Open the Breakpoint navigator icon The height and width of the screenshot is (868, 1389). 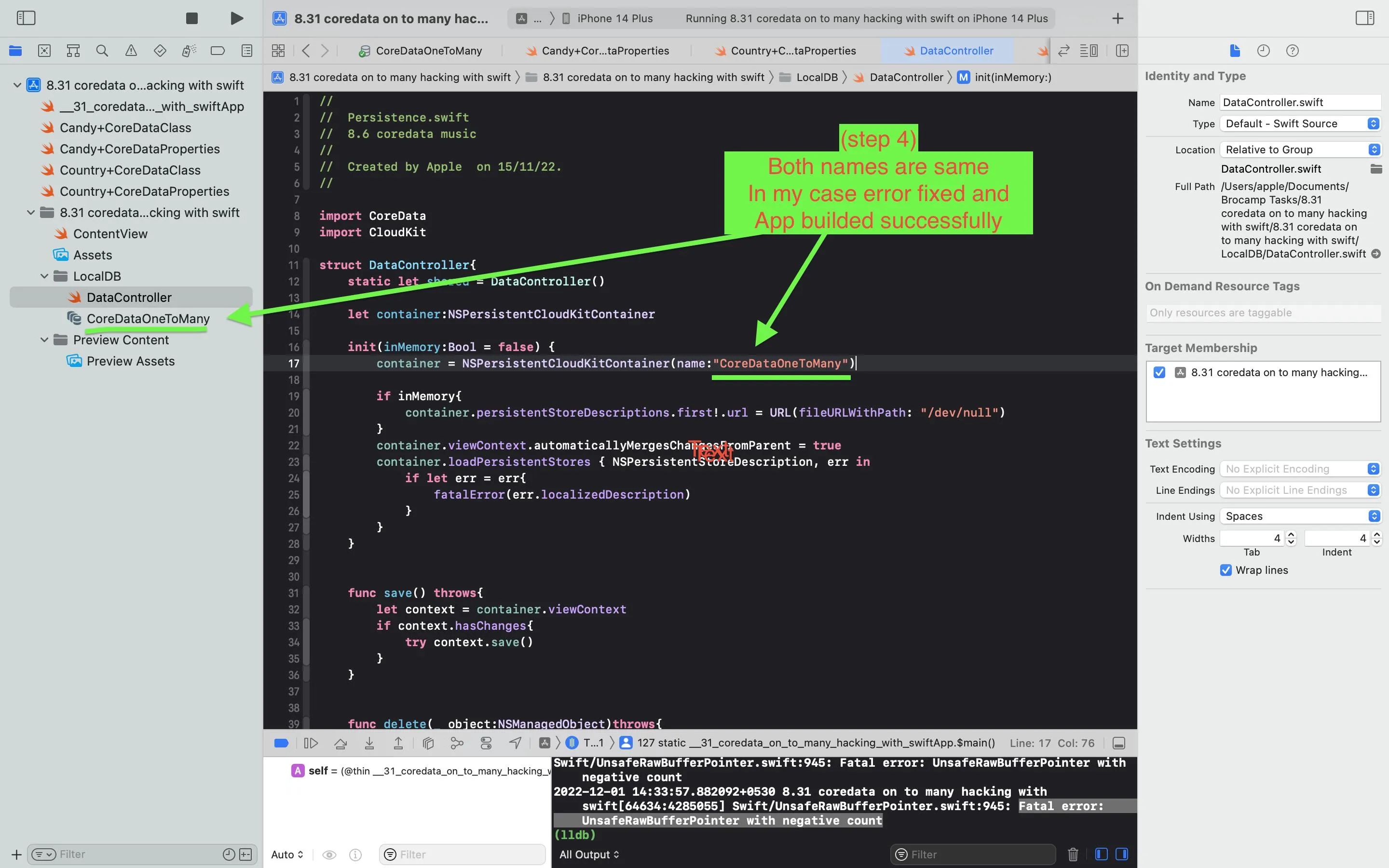(x=218, y=51)
